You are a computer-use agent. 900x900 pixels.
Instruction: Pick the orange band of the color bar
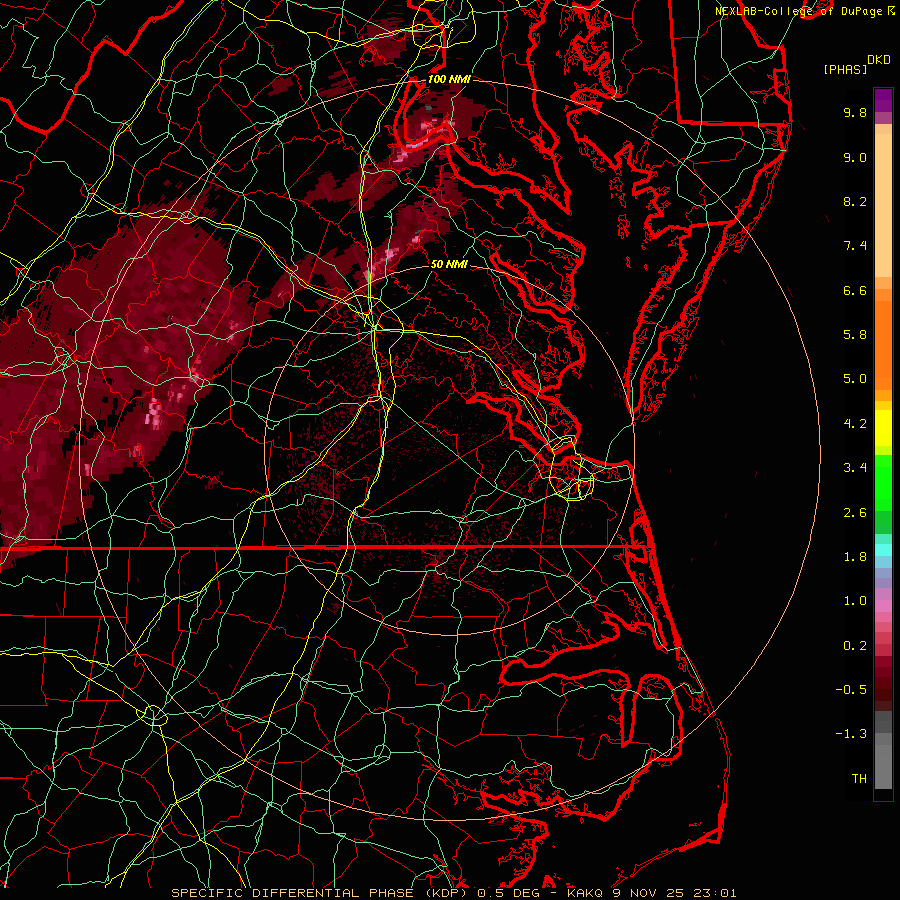883,344
